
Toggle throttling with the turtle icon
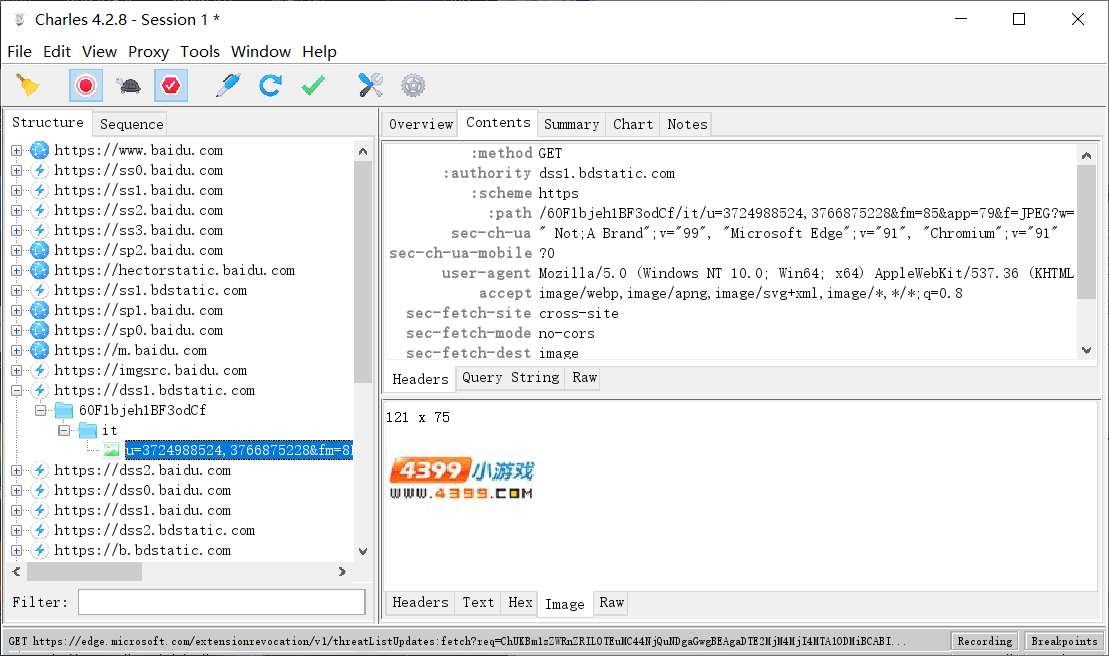point(129,86)
